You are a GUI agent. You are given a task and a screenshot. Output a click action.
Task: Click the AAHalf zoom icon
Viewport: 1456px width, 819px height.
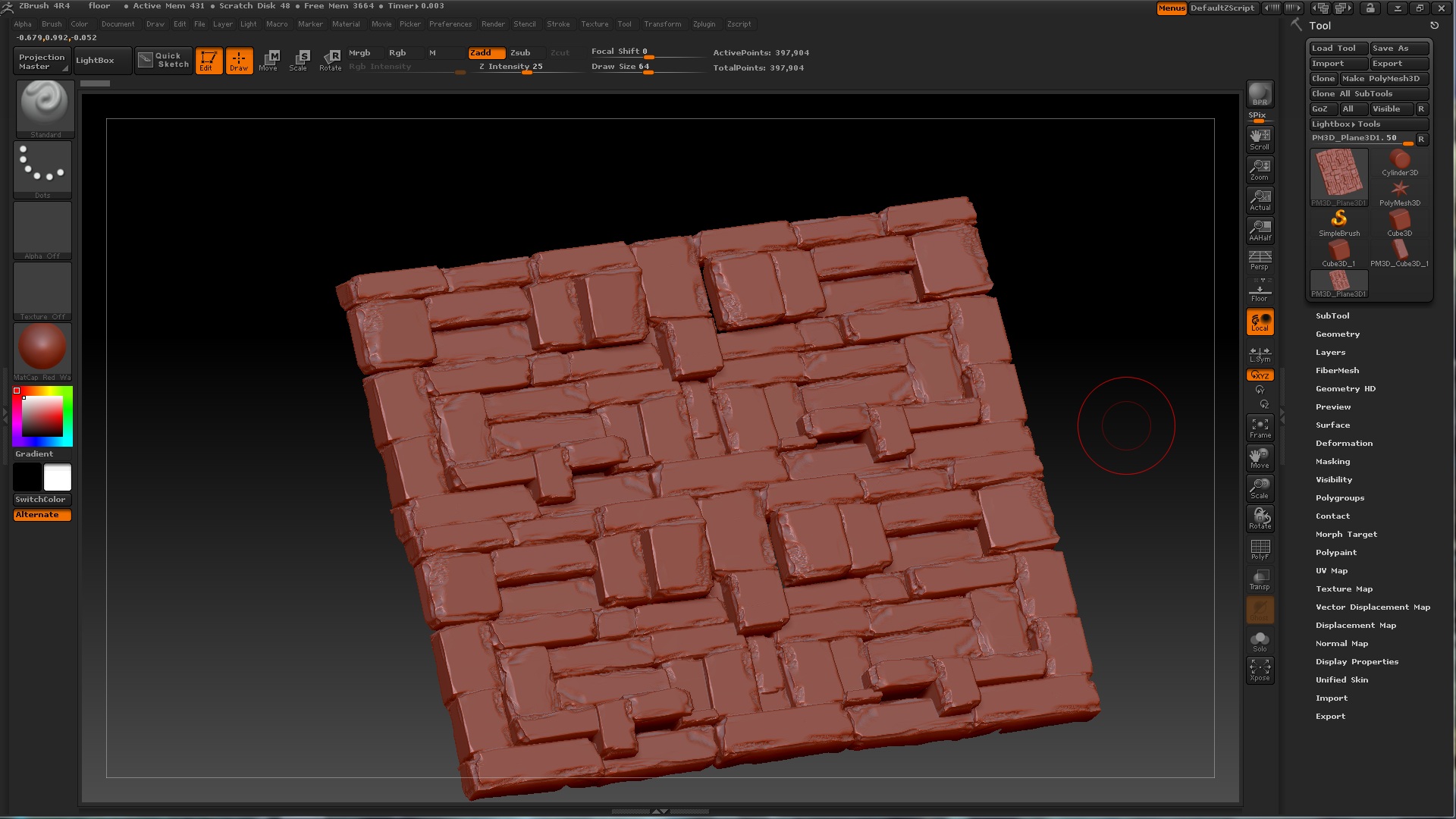point(1260,230)
